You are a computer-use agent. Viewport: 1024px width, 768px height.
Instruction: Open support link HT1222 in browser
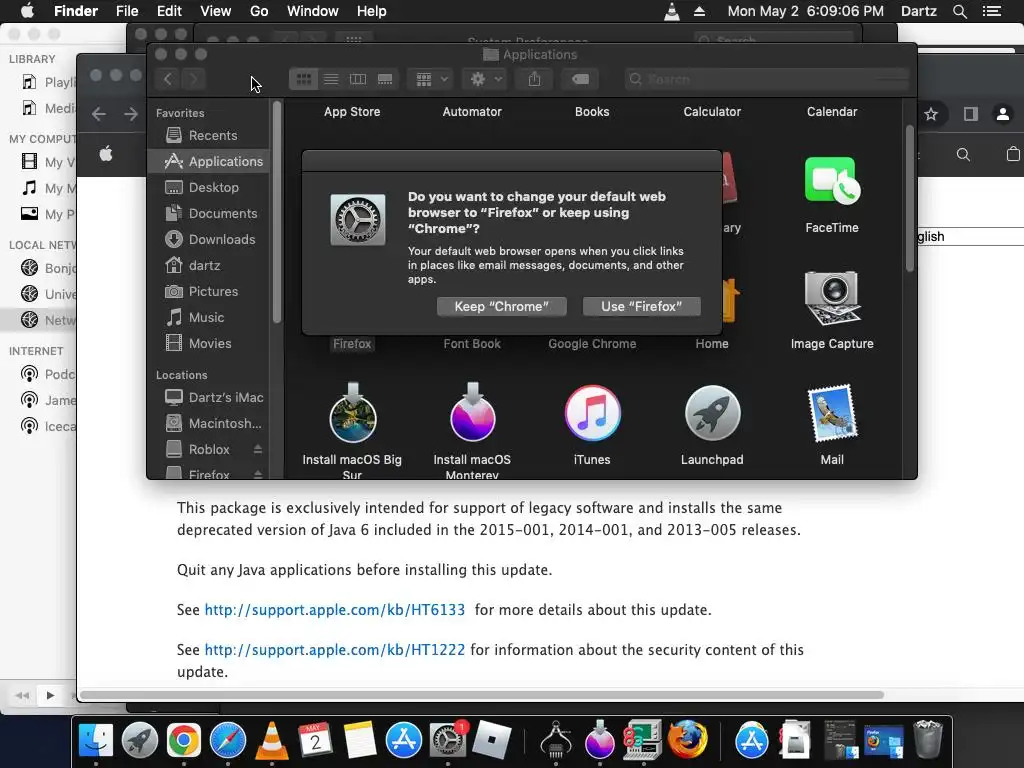(x=334, y=650)
